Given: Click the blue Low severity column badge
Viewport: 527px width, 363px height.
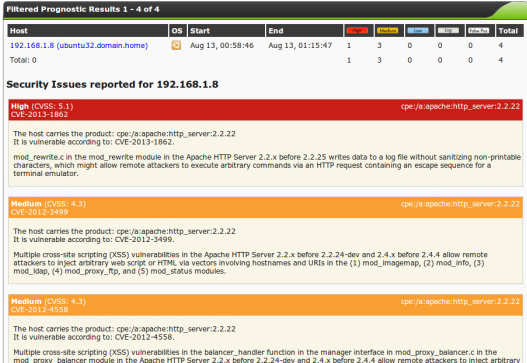Looking at the screenshot, I should [418, 31].
